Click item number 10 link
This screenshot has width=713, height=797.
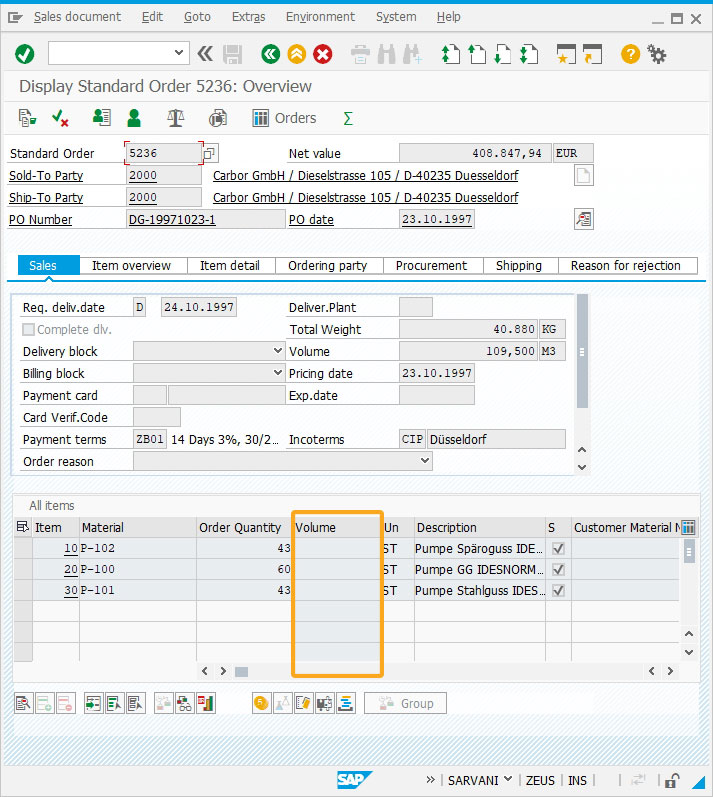pyautogui.click(x=71, y=548)
